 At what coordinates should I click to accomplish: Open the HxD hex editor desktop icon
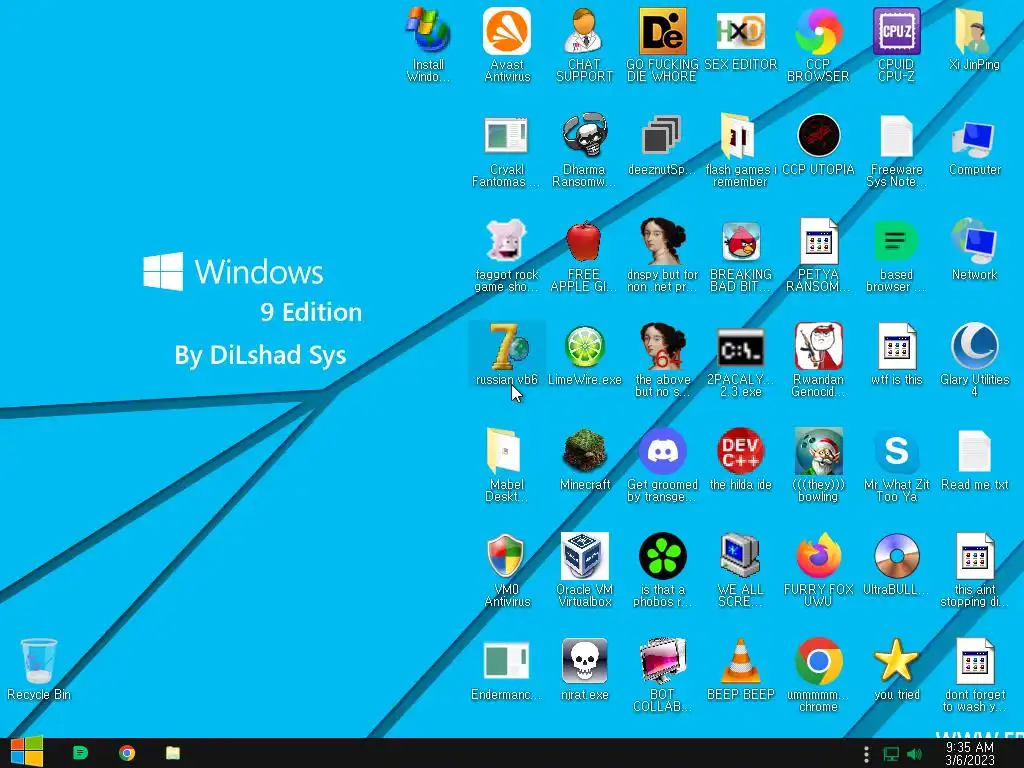[741, 38]
